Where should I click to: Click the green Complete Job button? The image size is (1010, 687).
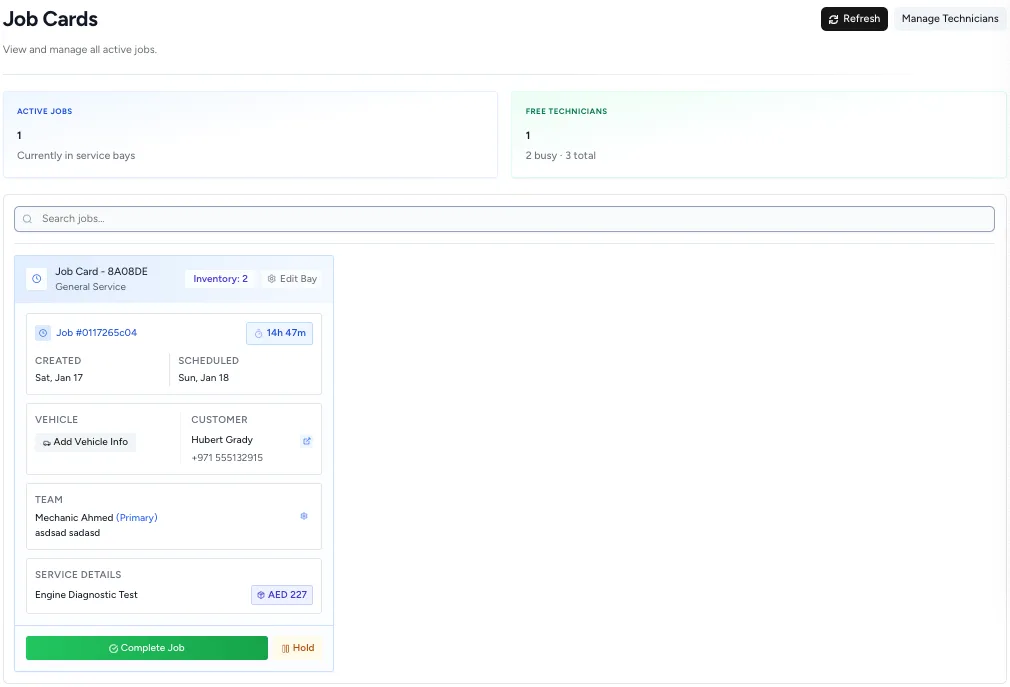coord(147,648)
